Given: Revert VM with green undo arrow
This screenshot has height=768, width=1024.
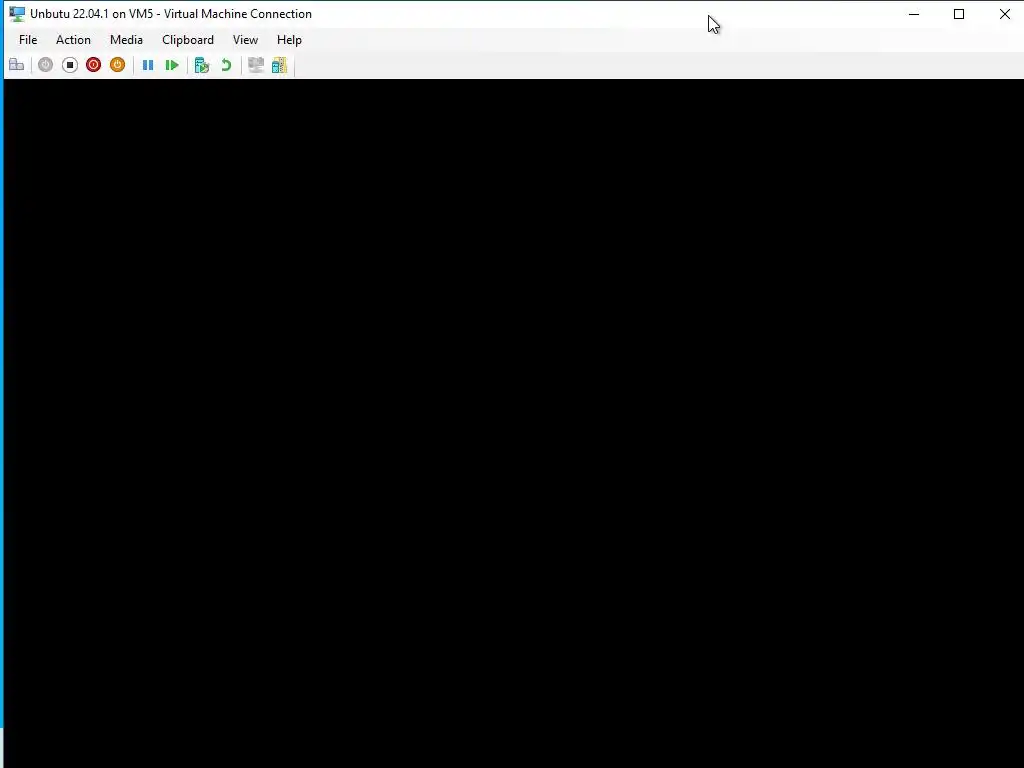Looking at the screenshot, I should 226,65.
